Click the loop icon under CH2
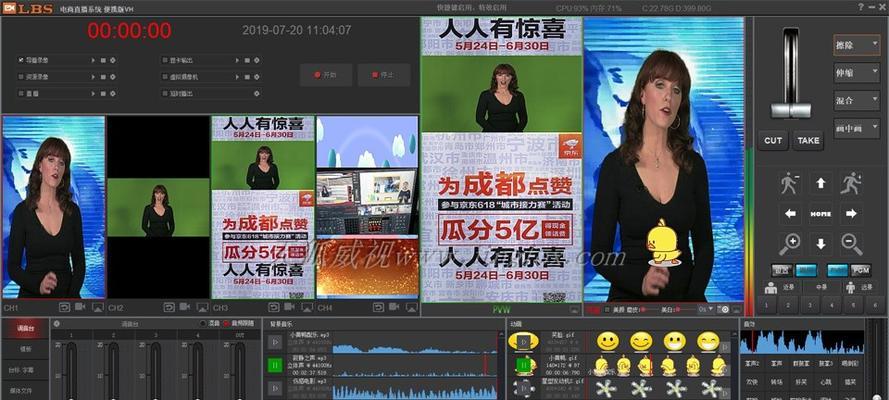This screenshot has width=889, height=400. [x=169, y=307]
